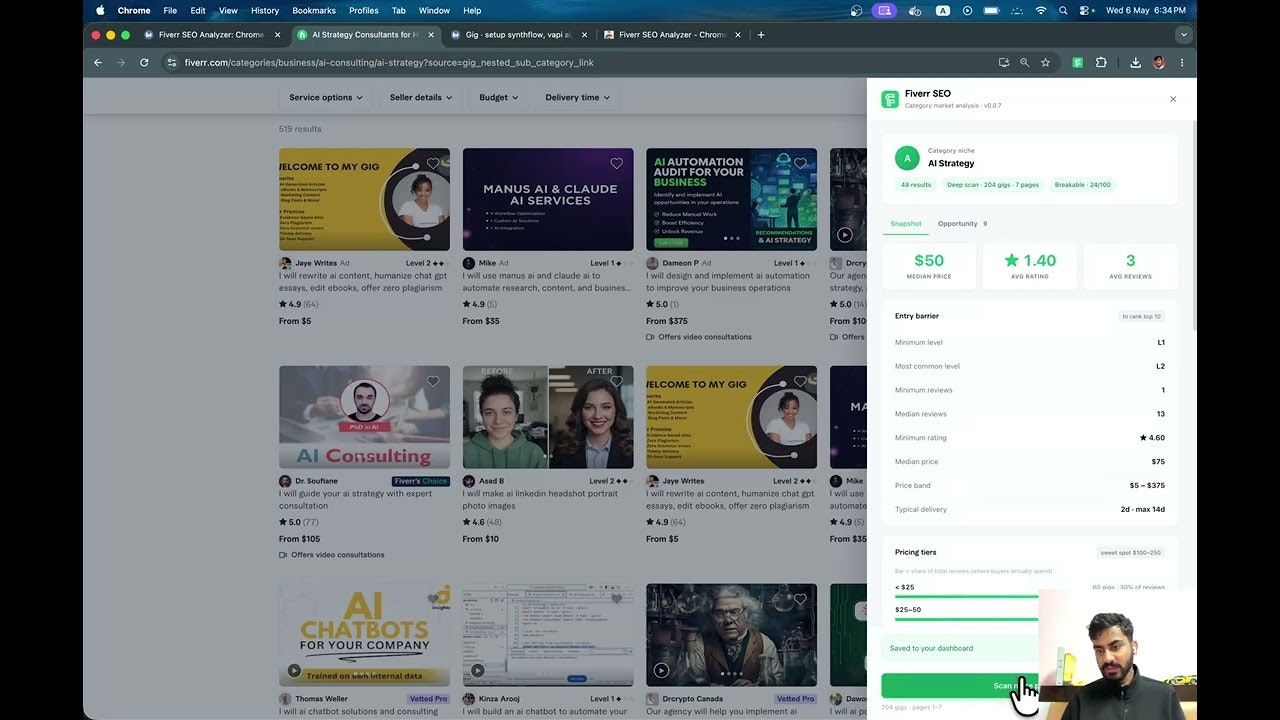The image size is (1280, 720).
Task: Favorite the Mike Manus AI gig heart
Action: coord(616,163)
